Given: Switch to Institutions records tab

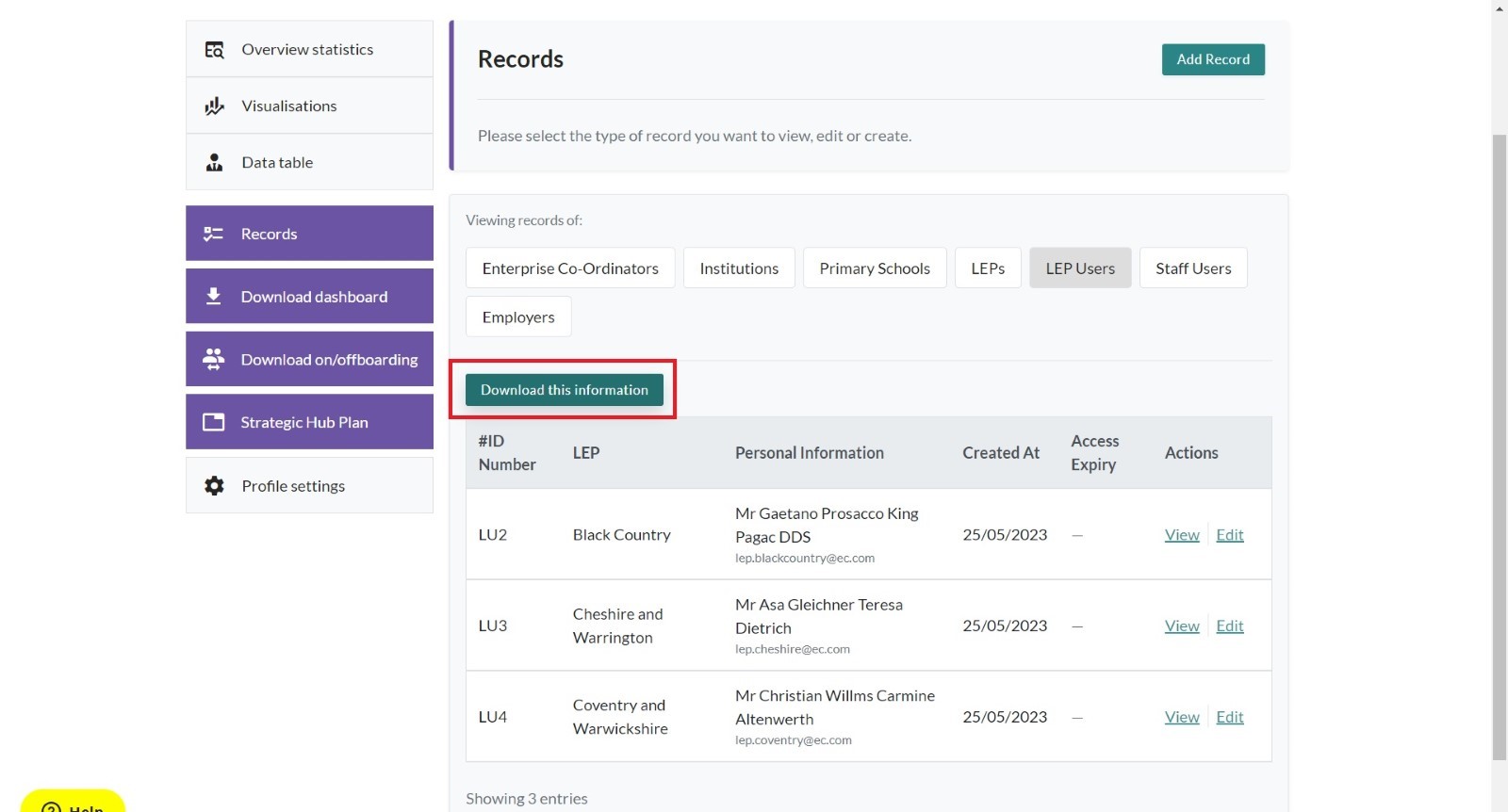Looking at the screenshot, I should [739, 268].
